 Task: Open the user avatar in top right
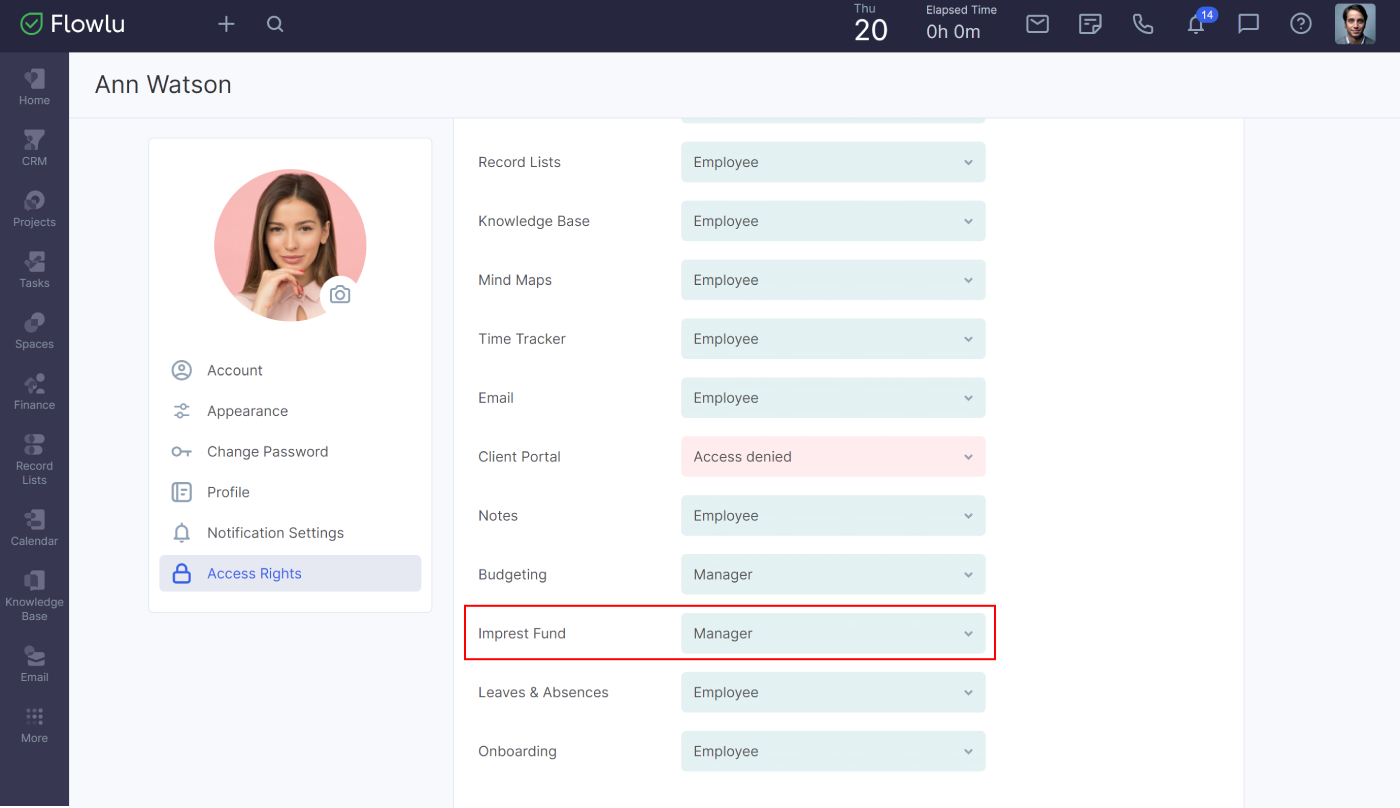coord(1355,24)
